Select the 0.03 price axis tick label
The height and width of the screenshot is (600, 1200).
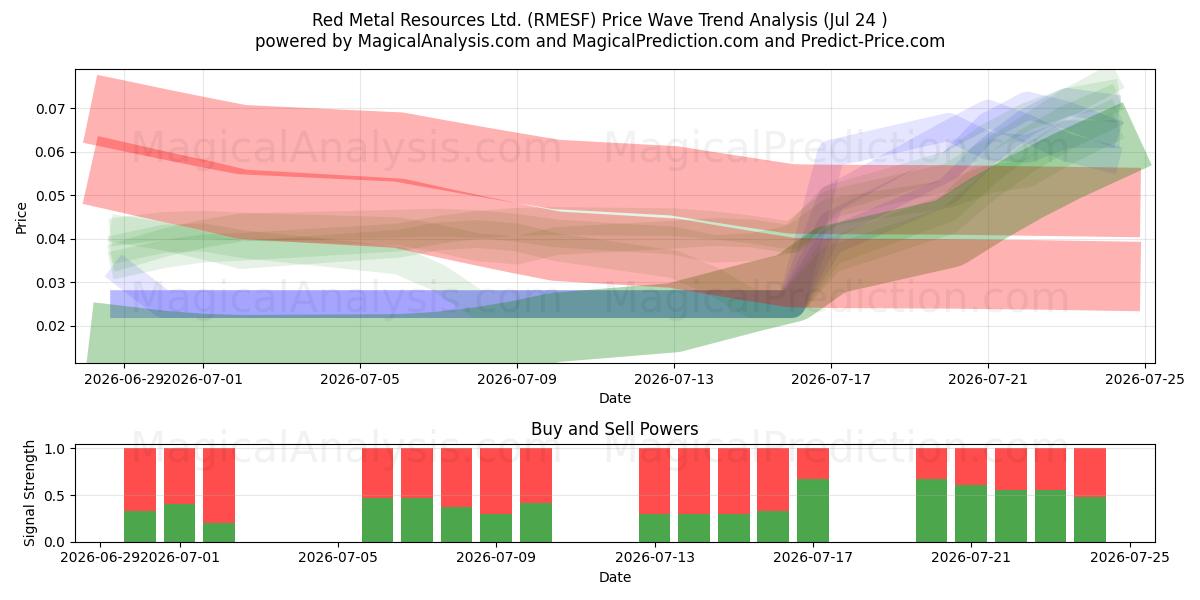52,283
